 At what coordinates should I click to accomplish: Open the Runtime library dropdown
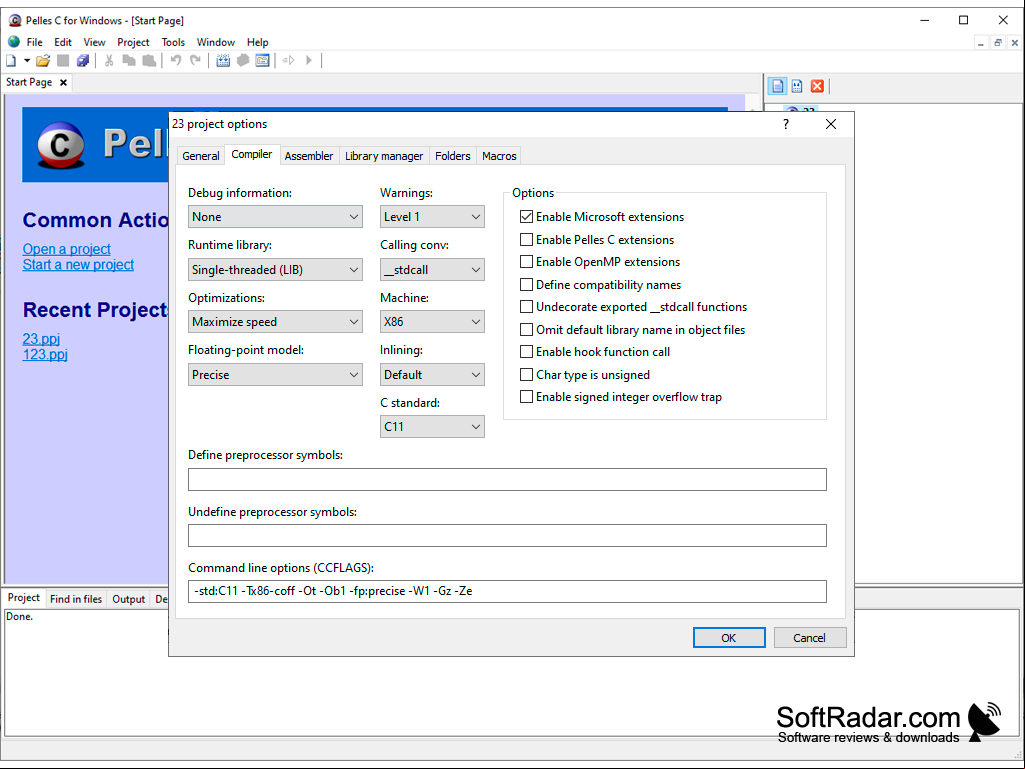point(275,269)
